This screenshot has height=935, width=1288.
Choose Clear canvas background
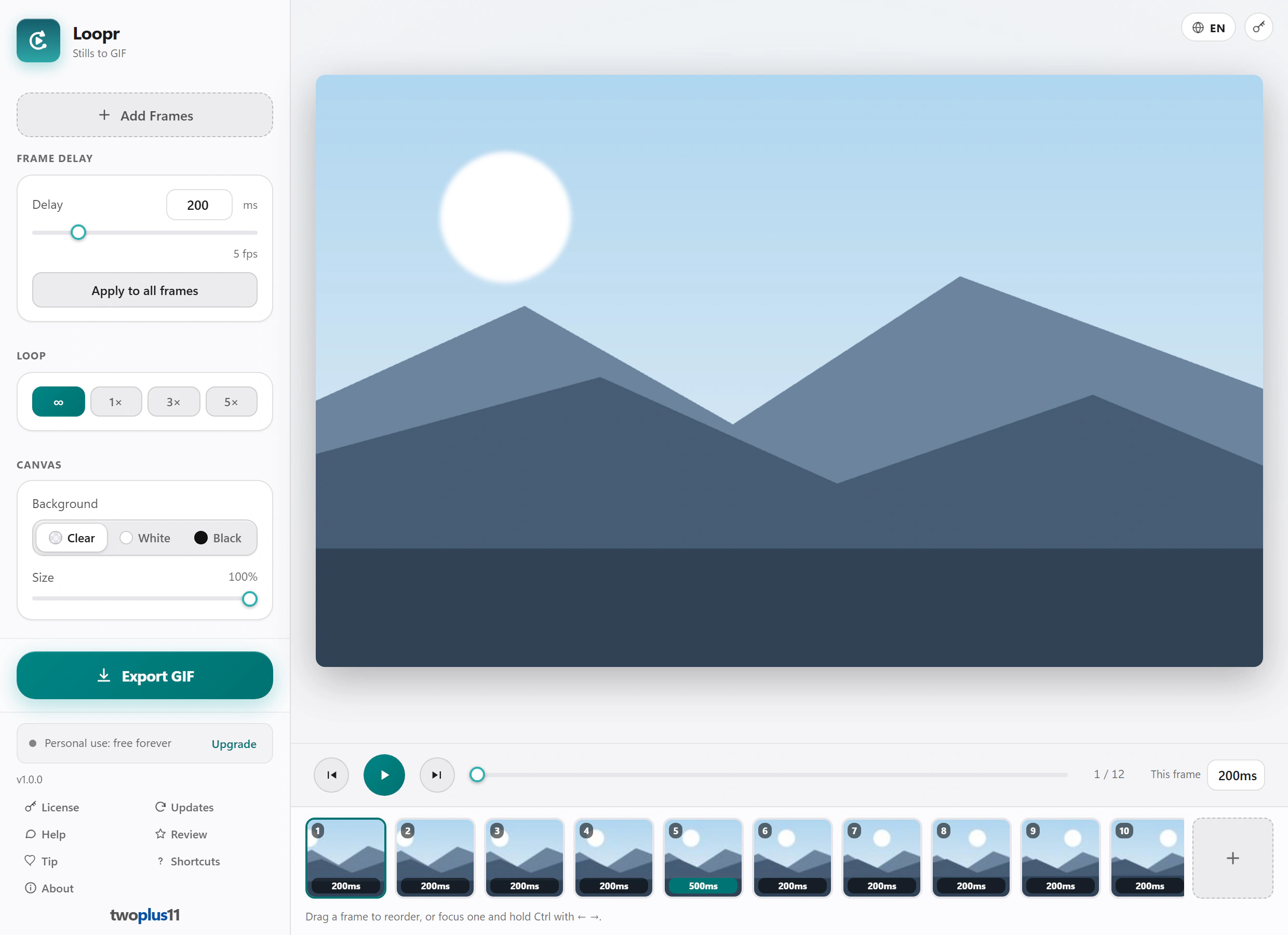72,538
